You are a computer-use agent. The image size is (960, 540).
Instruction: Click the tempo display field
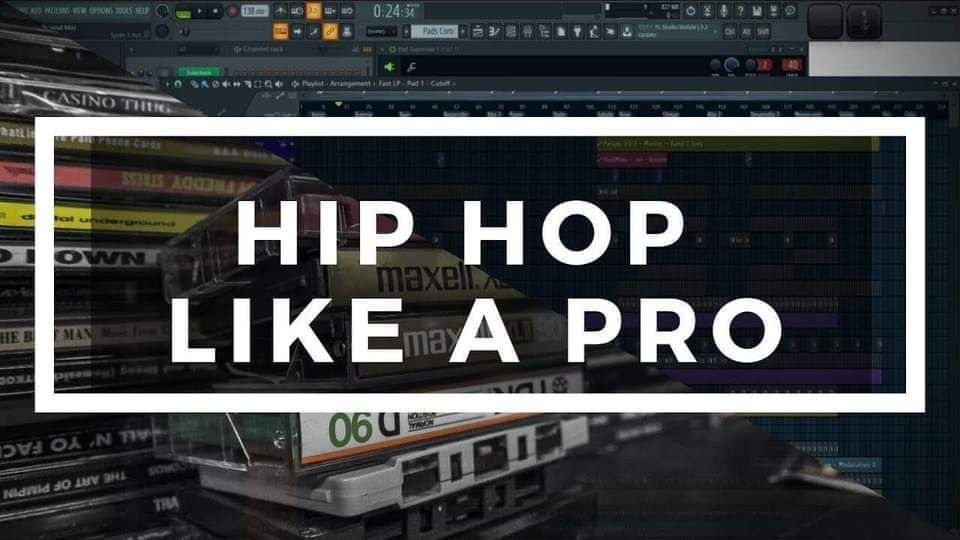(x=255, y=11)
